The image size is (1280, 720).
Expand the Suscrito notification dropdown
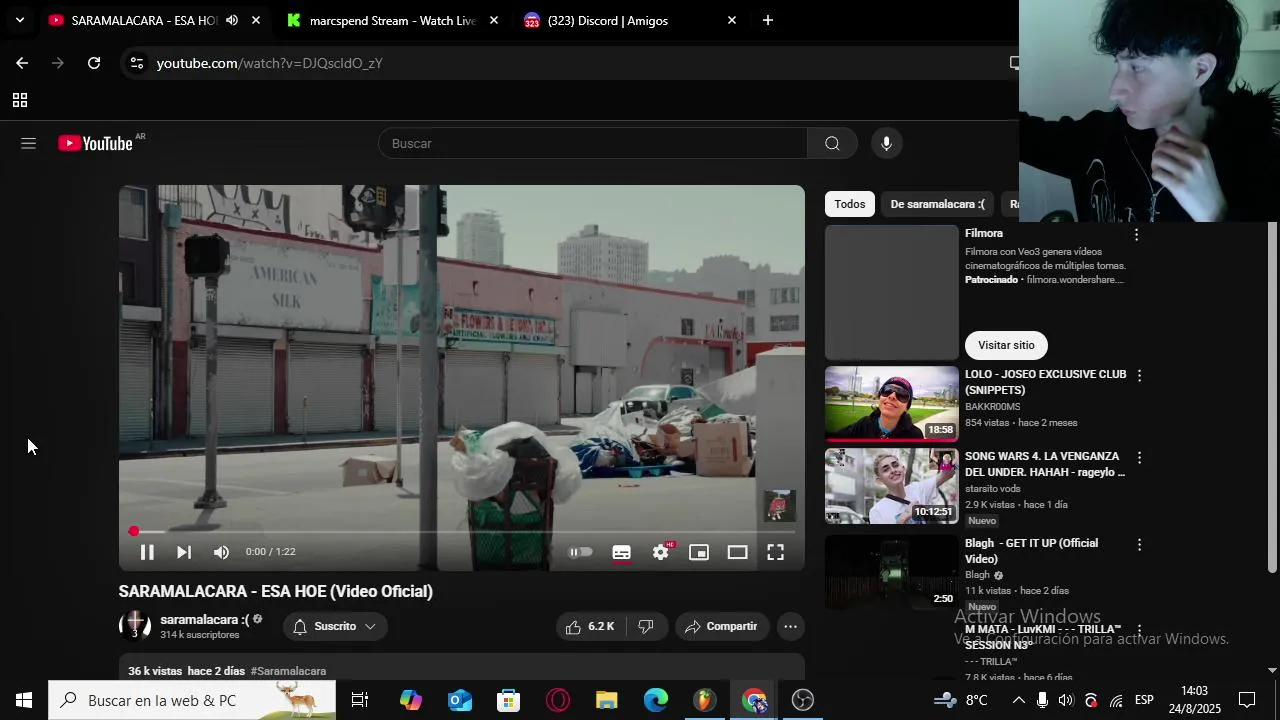335,627
